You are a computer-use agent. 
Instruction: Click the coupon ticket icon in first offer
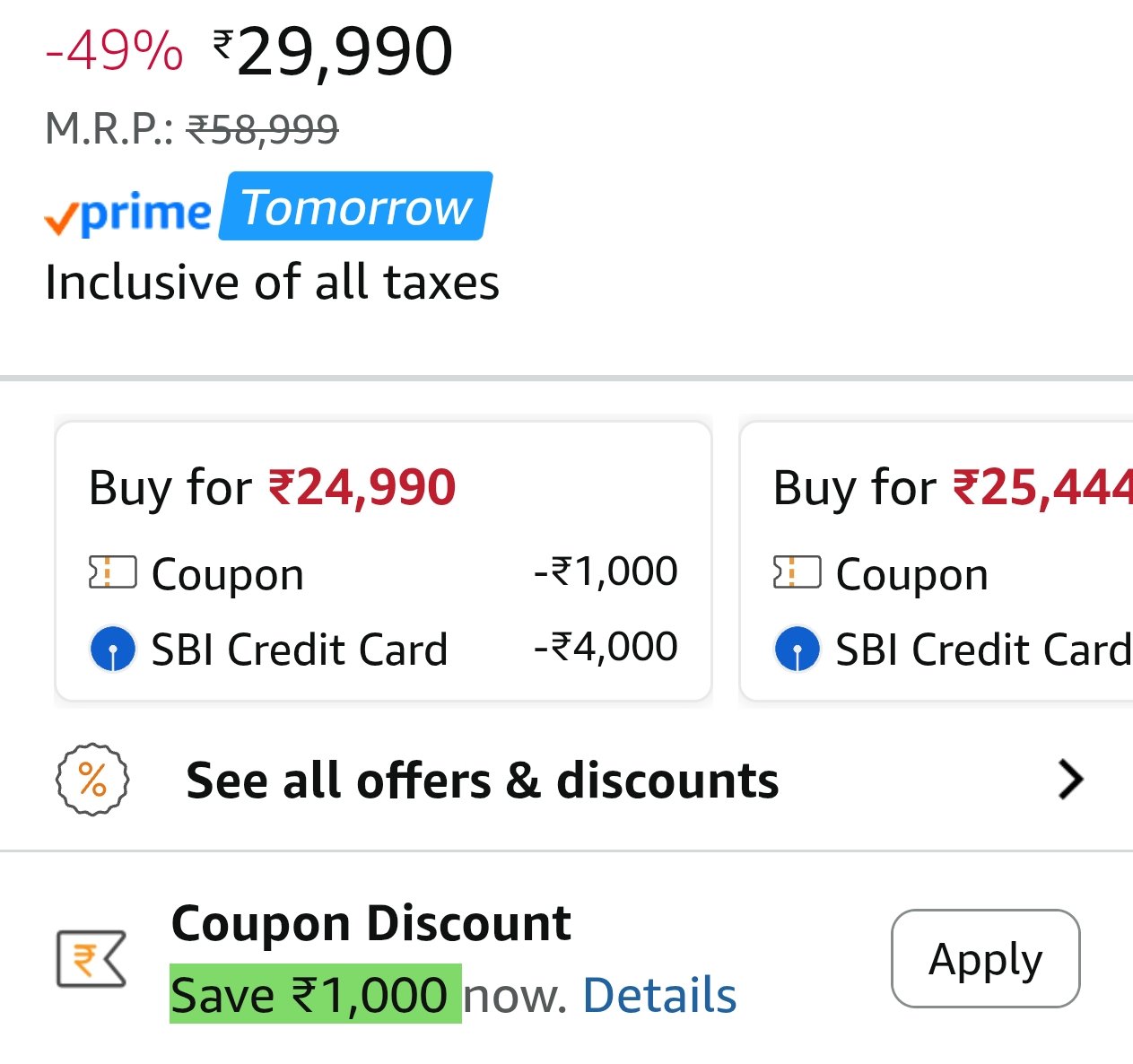[112, 572]
